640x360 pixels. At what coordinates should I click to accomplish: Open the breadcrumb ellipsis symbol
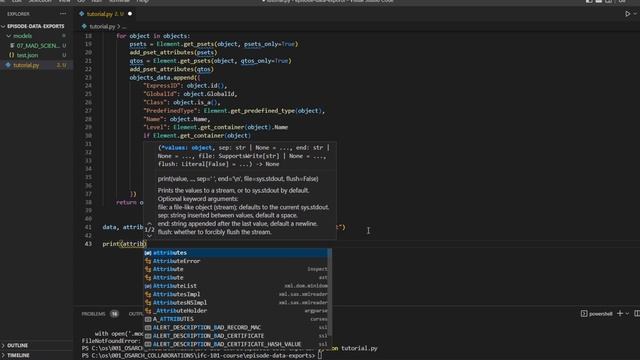[x=124, y=27]
